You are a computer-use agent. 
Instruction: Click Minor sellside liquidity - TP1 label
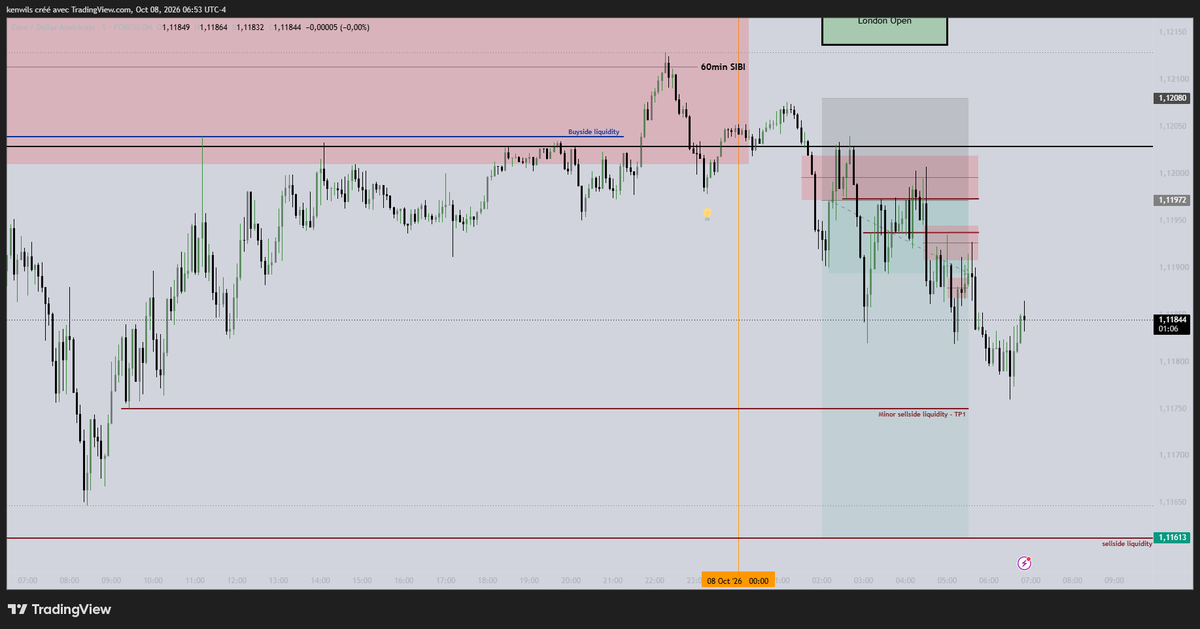coord(922,413)
